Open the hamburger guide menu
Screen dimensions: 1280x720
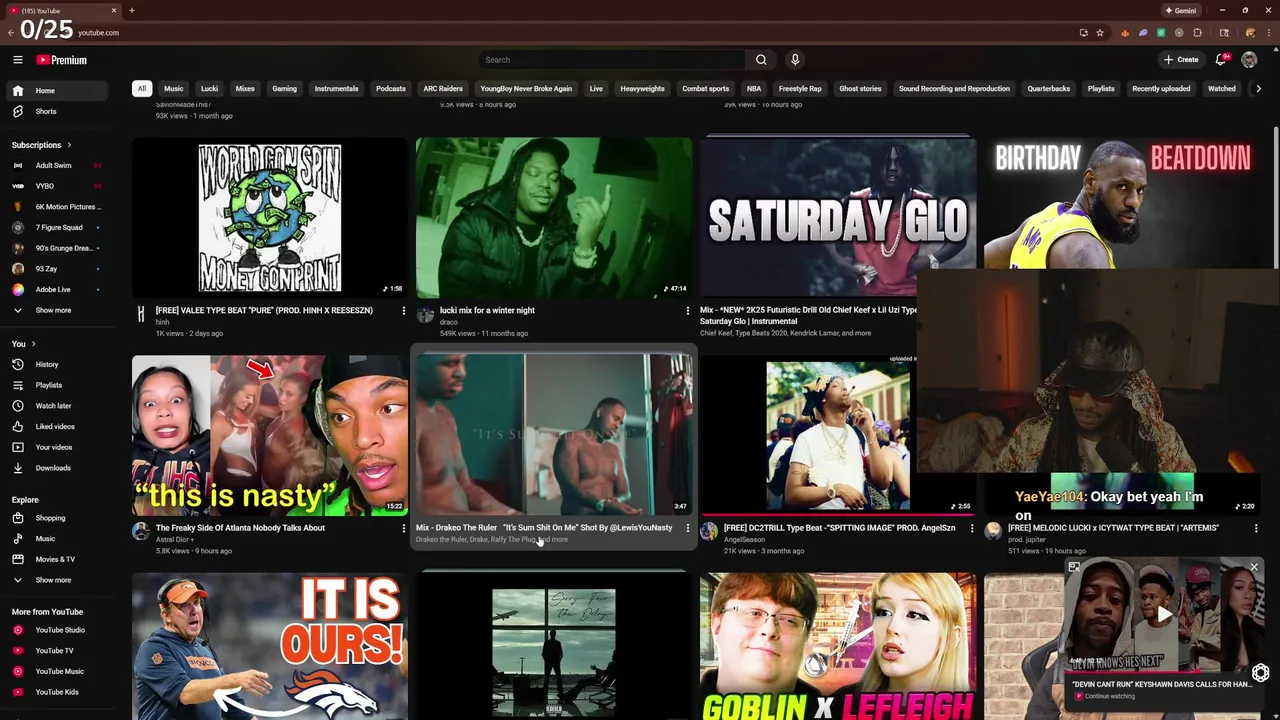point(17,60)
